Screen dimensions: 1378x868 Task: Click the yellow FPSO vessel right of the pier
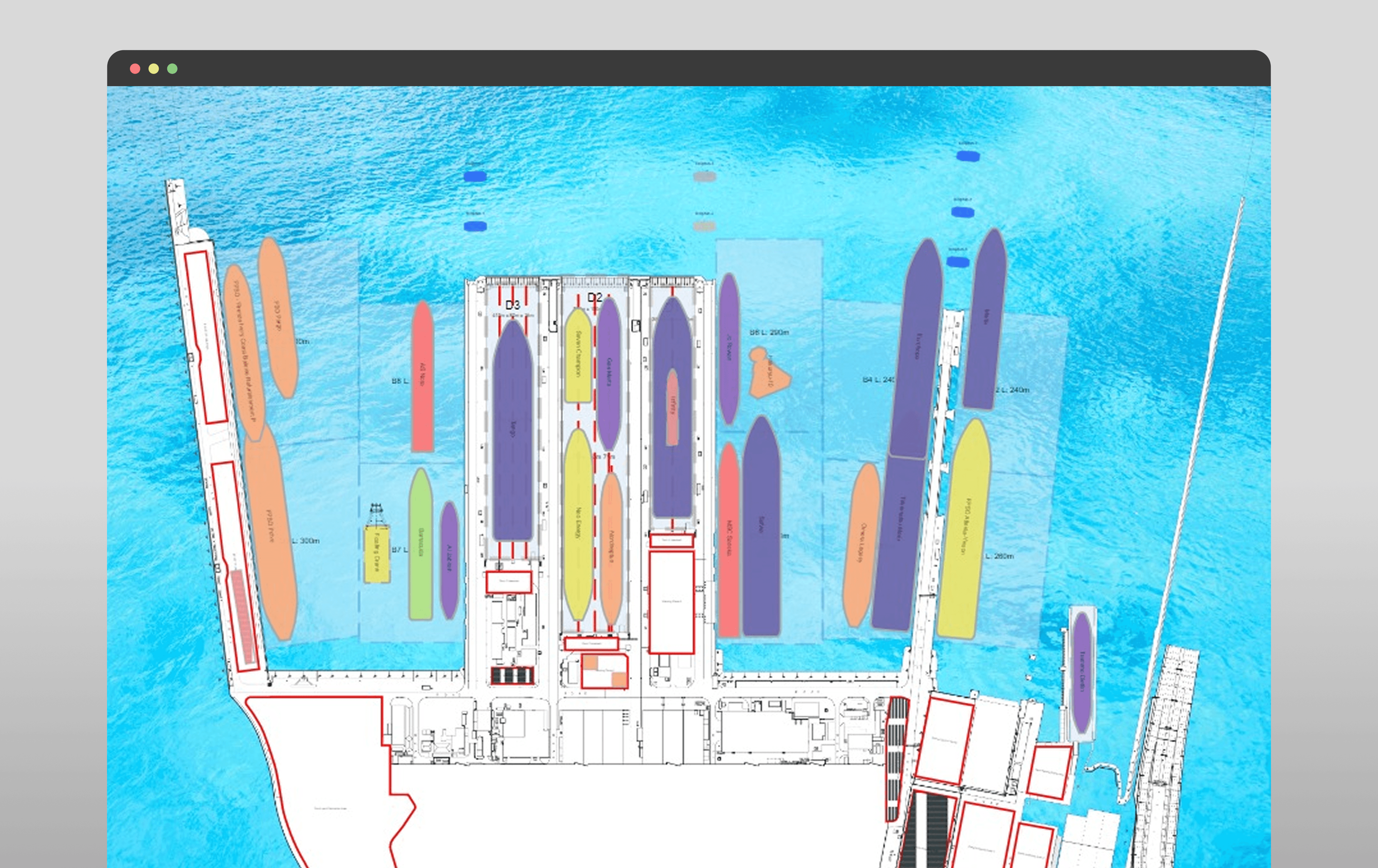pyautogui.click(x=964, y=529)
